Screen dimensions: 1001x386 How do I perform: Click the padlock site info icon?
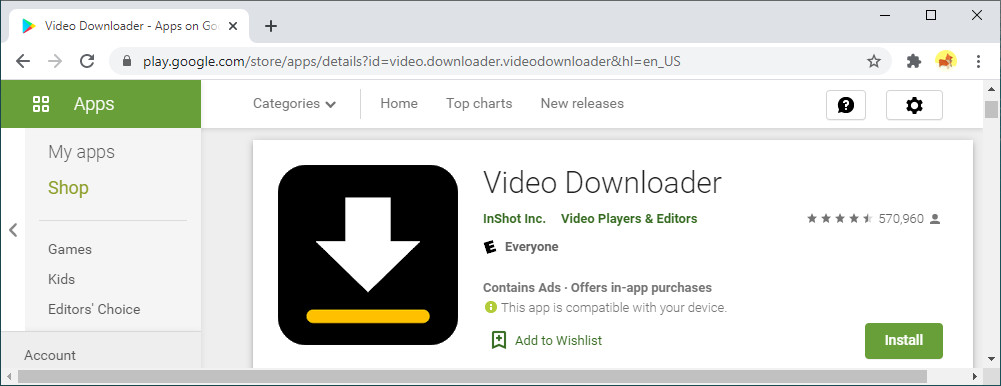coord(126,61)
